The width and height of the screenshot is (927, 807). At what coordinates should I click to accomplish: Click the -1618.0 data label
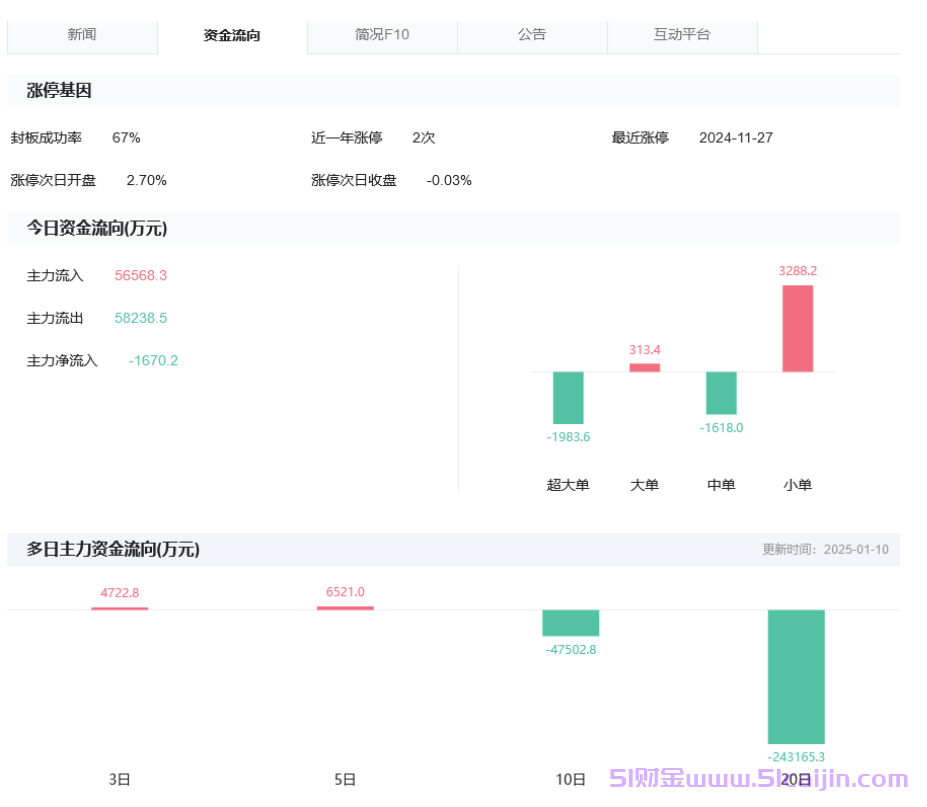click(x=721, y=427)
